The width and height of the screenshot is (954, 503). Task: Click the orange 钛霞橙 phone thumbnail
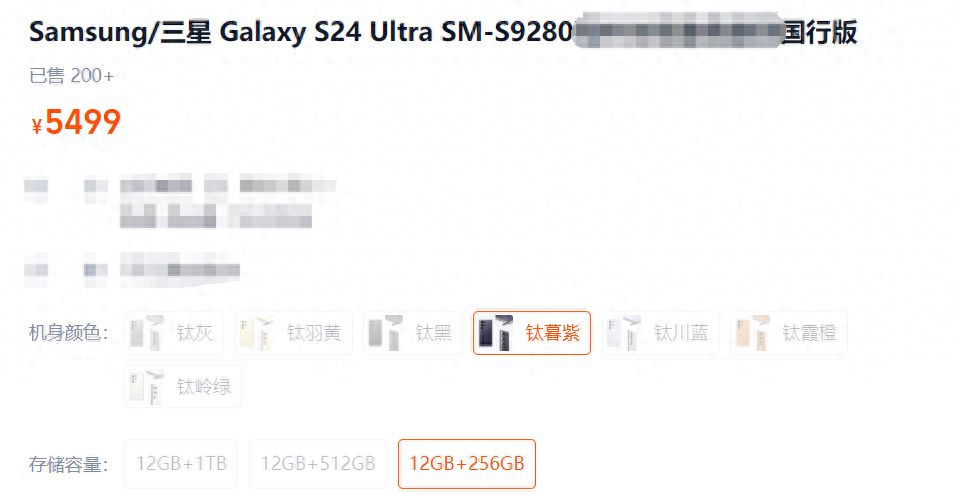tap(753, 333)
